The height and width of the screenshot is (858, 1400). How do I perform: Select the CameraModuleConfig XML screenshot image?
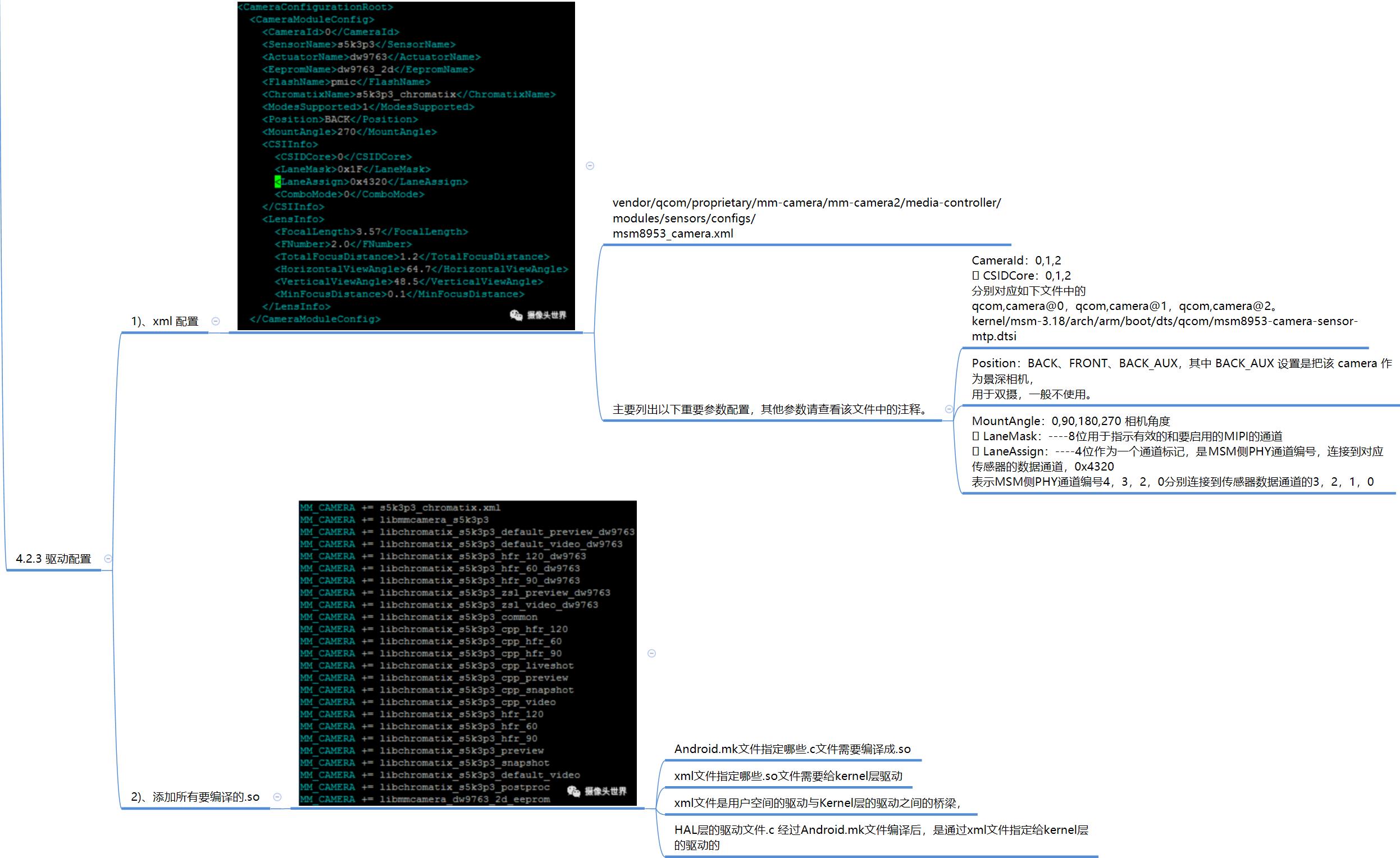pyautogui.click(x=405, y=165)
